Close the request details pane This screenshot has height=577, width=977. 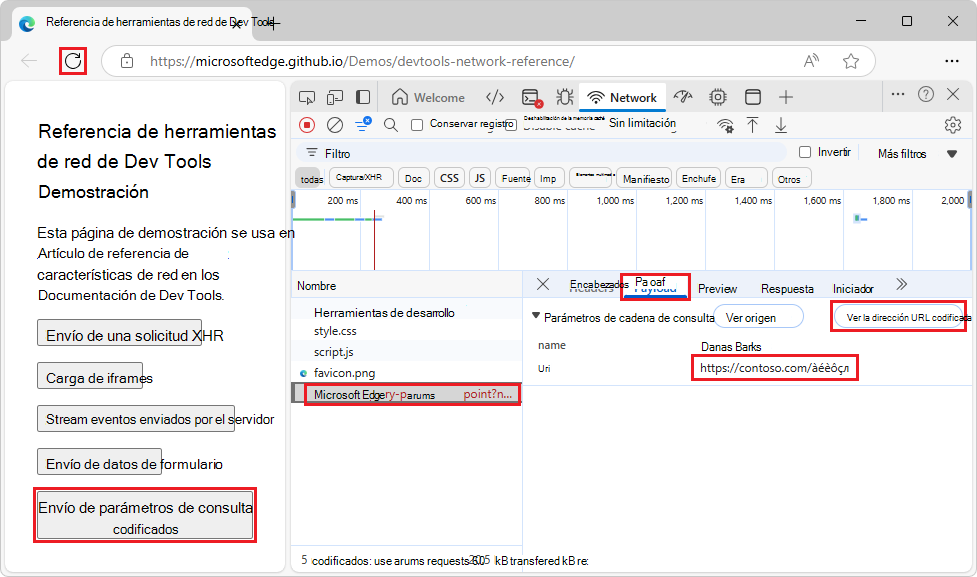tap(543, 284)
